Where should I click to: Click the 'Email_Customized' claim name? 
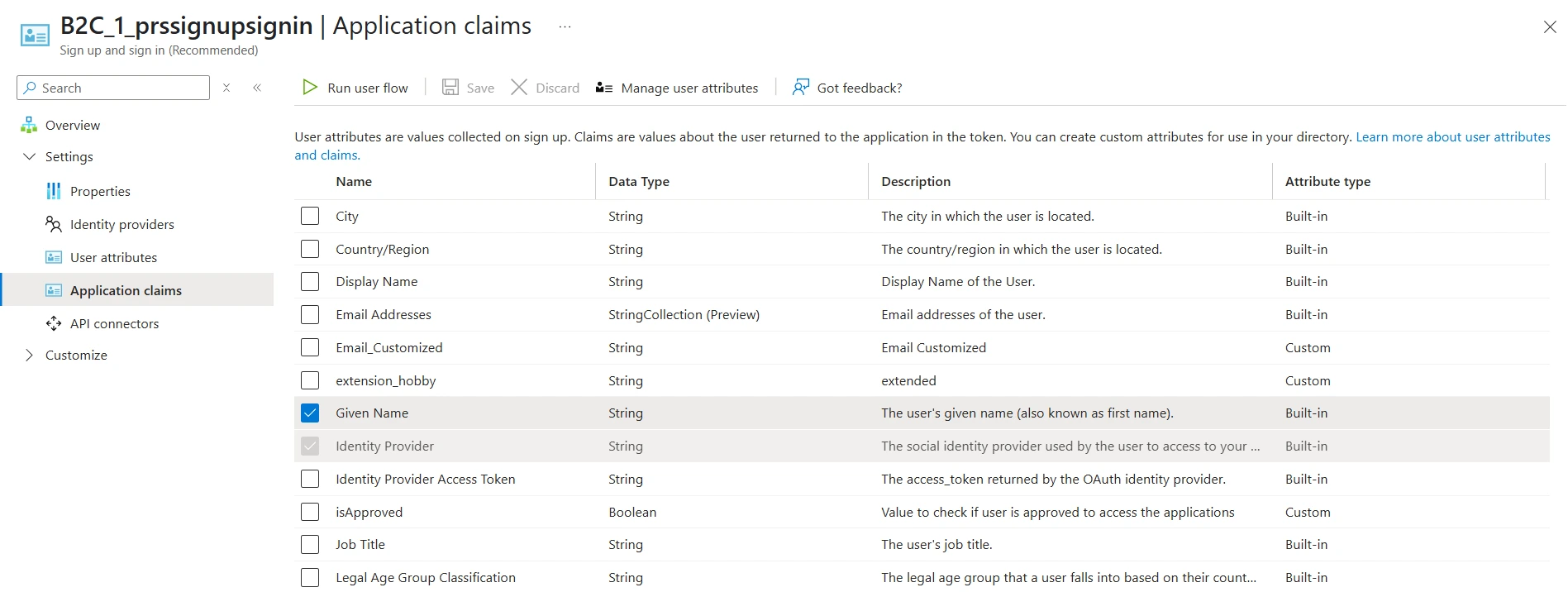[388, 347]
